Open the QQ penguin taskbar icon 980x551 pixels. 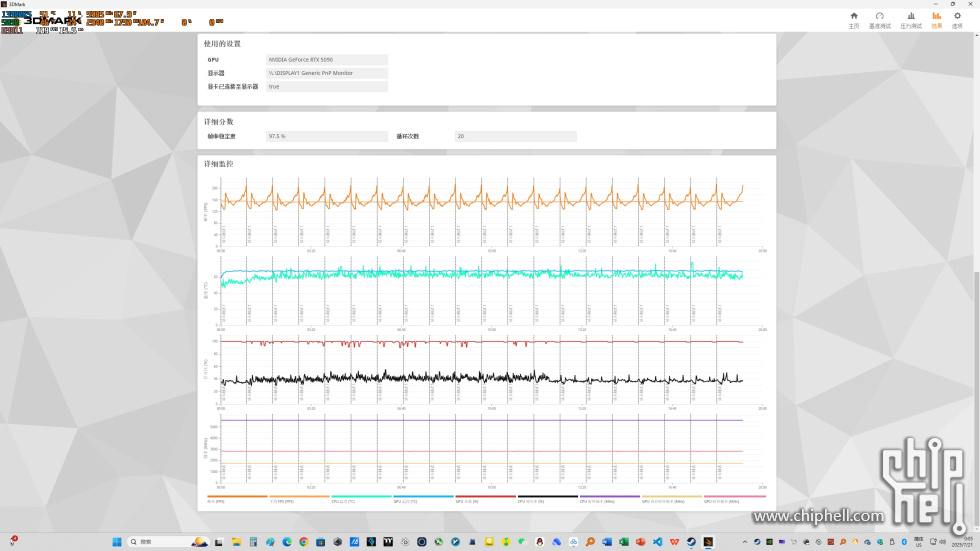[x=539, y=542]
